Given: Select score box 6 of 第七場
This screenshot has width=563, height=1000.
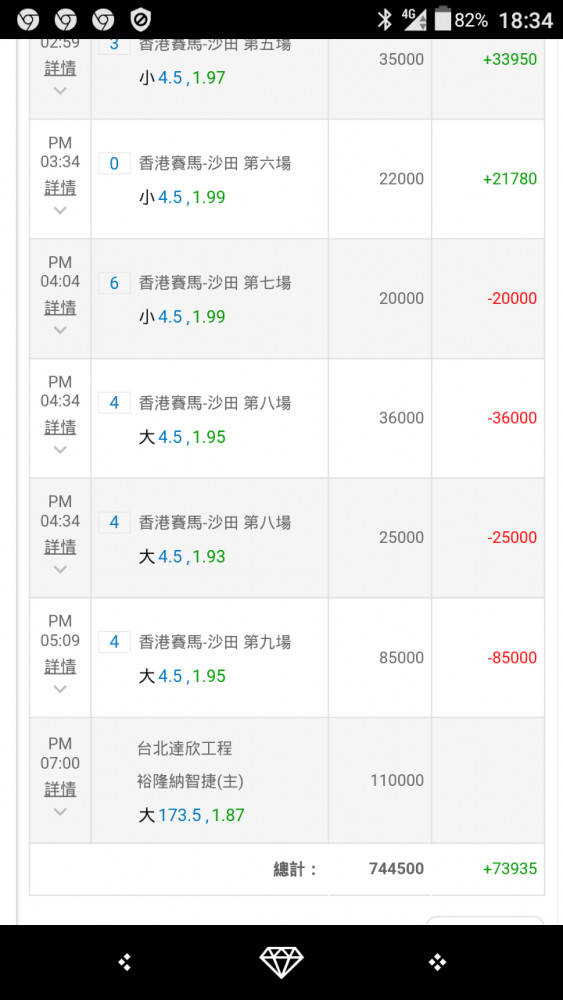Looking at the screenshot, I should [x=114, y=283].
